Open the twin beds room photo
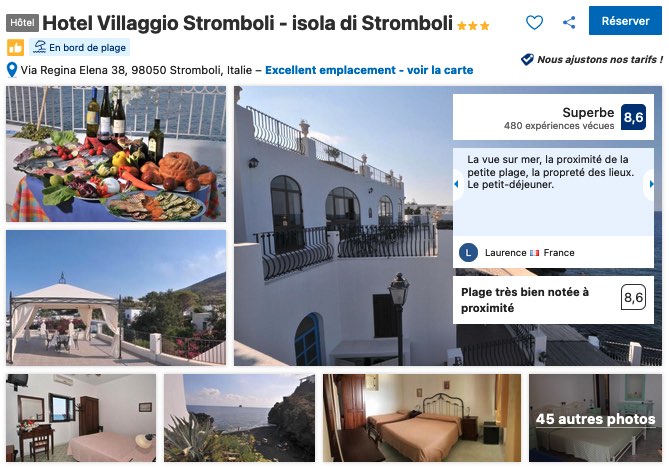 tap(422, 418)
